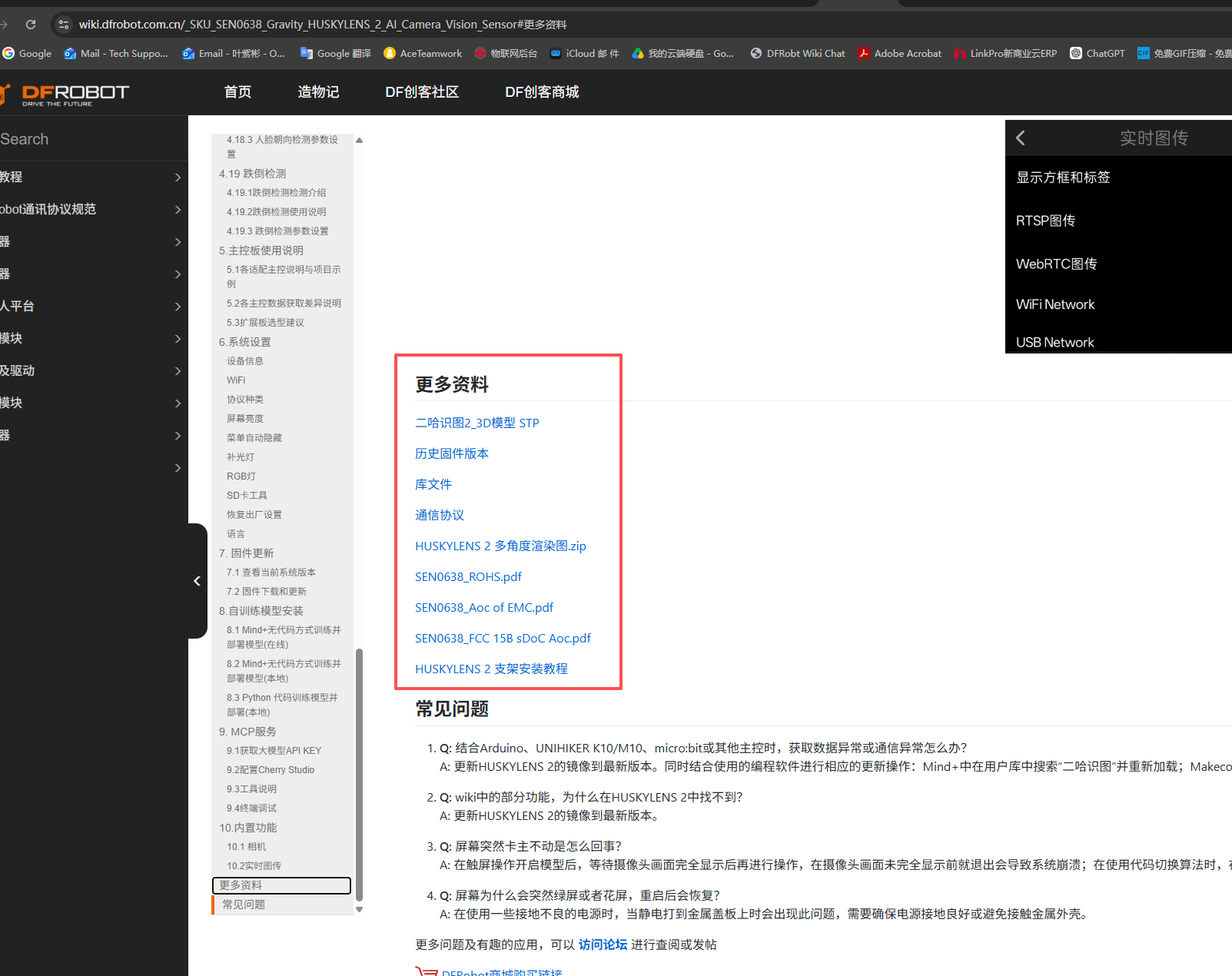The image size is (1232, 976).
Task: Open the LinkPro新商业云ERP bookmark
Action: tap(1005, 53)
